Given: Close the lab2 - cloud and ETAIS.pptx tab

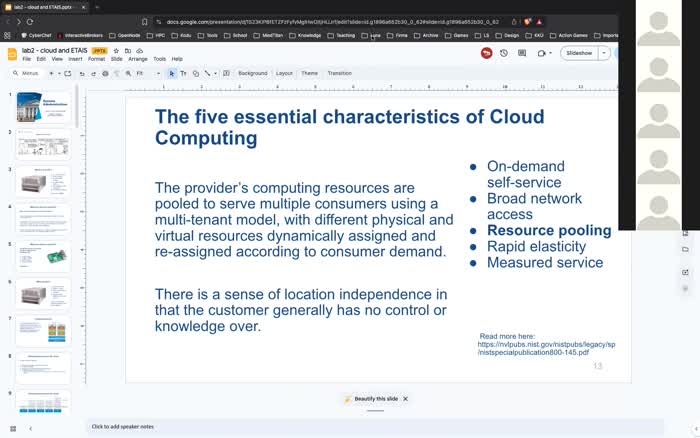Looking at the screenshot, I should [x=83, y=7].
